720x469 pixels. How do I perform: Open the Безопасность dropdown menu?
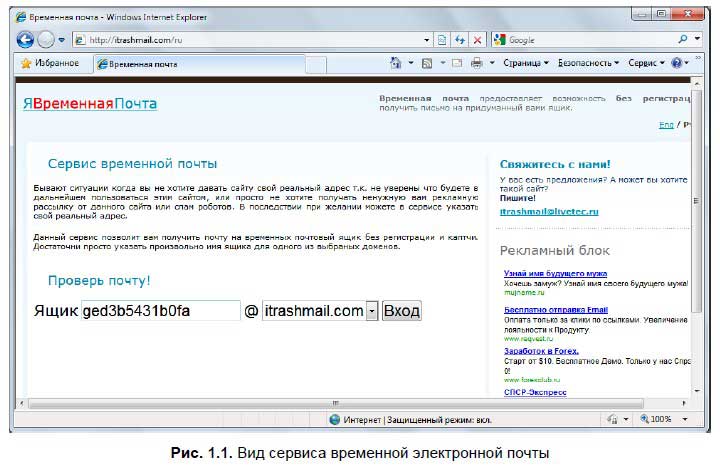click(589, 63)
